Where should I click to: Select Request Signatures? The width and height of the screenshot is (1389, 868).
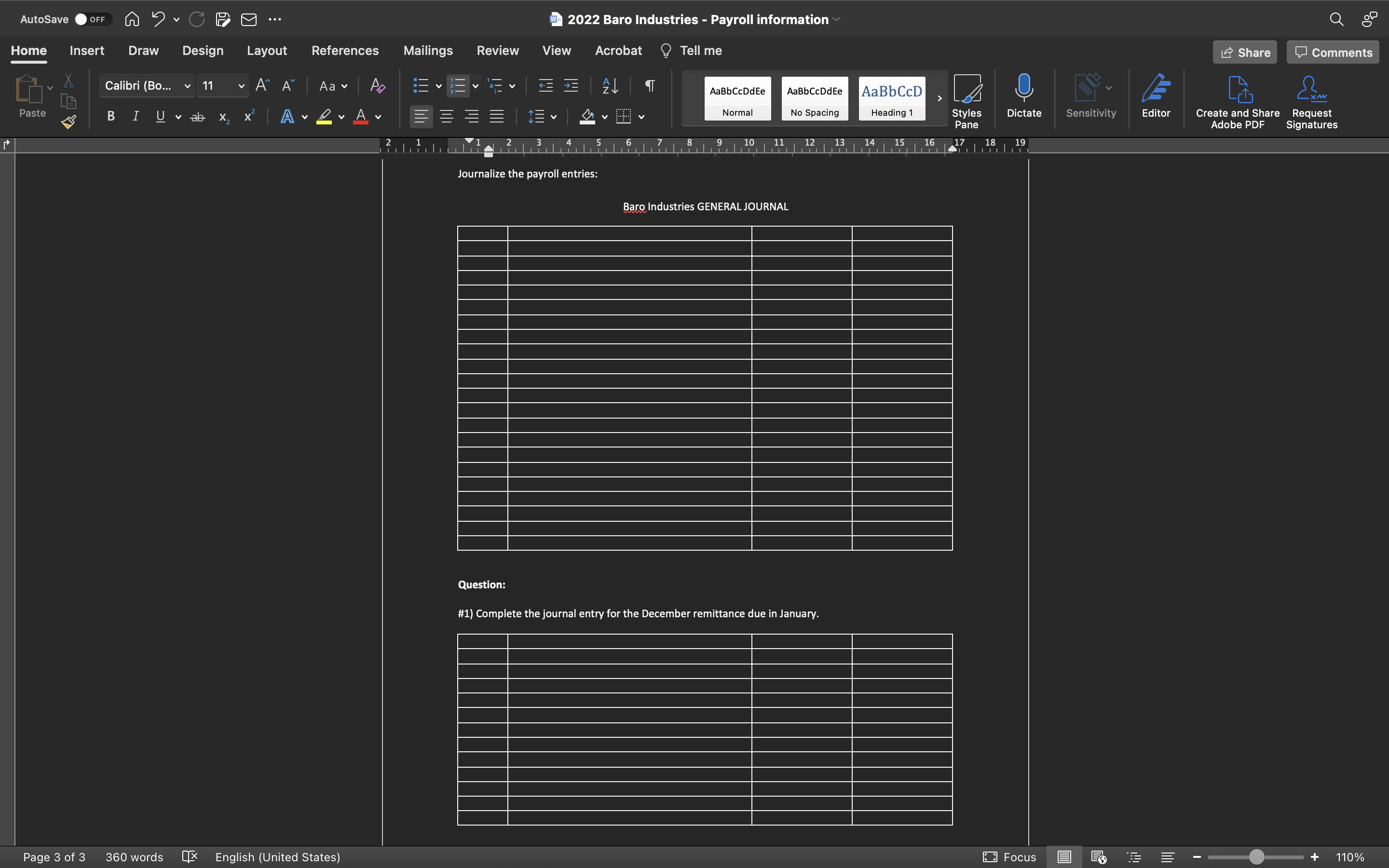coord(1310,100)
